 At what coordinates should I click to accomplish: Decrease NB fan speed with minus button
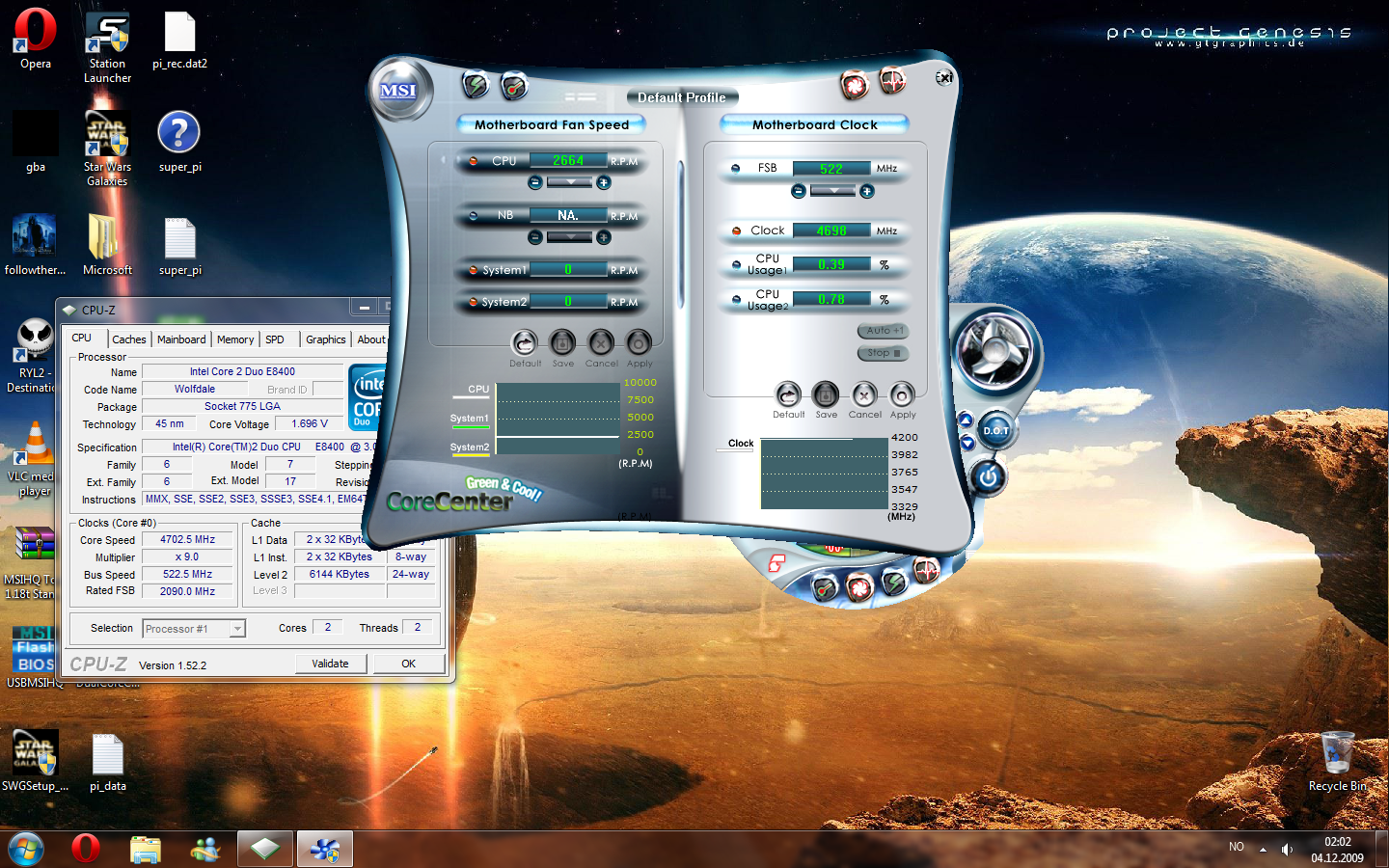(x=535, y=237)
